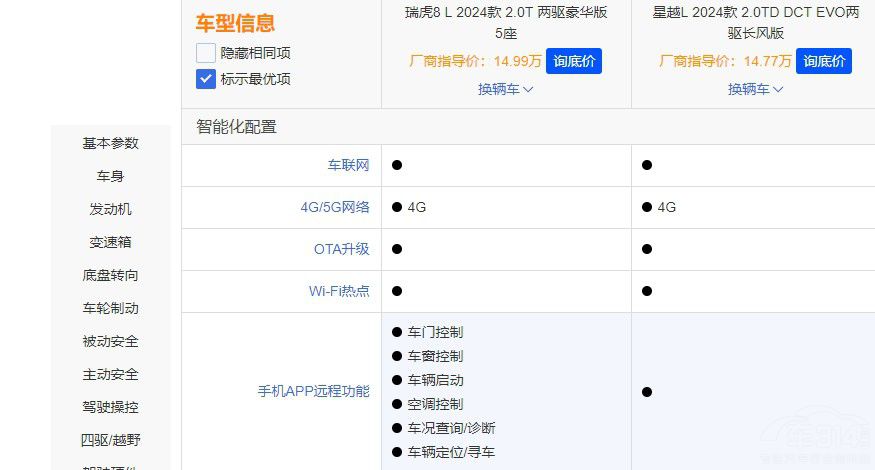Click 询底价 button for 瑞虎8 L
875x470 pixels.
click(x=574, y=61)
